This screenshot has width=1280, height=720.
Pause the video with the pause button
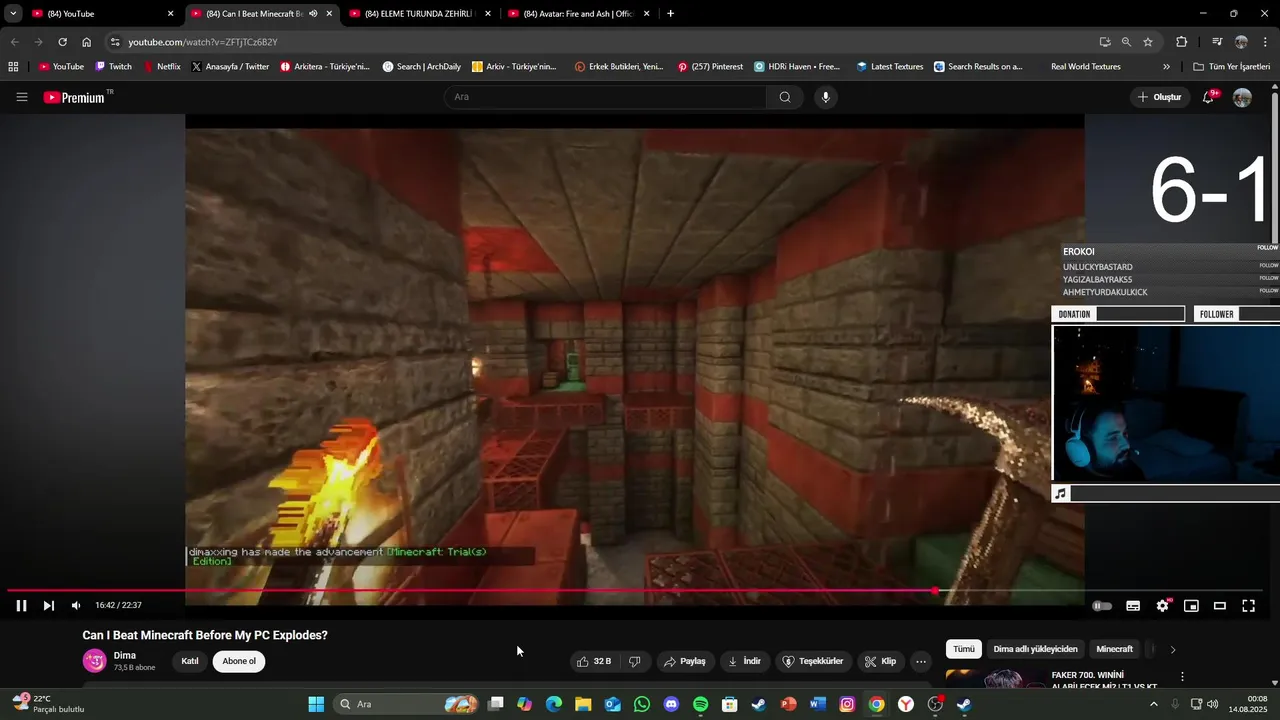coord(21,605)
